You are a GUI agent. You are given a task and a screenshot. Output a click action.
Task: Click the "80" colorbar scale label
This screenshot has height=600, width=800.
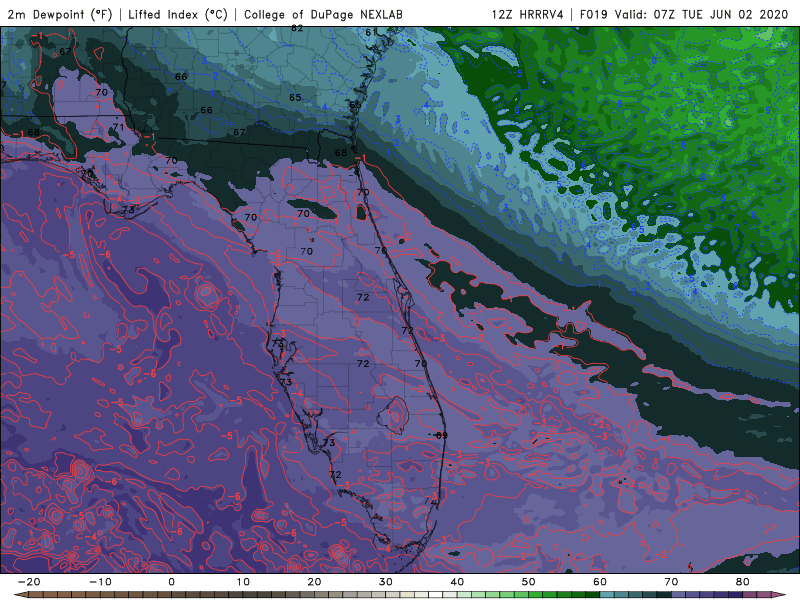pyautogui.click(x=743, y=582)
